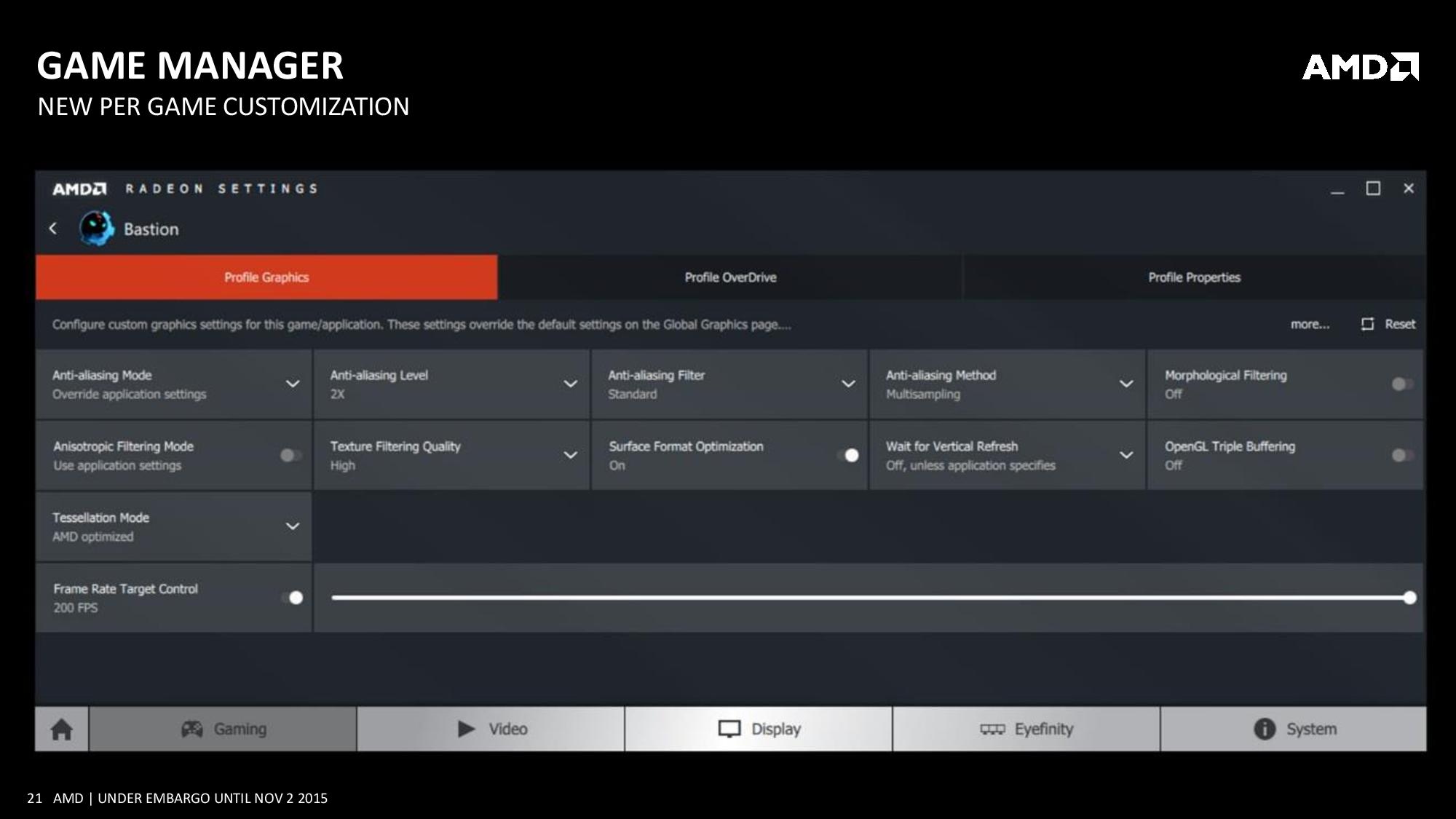Expand the Anti-aliasing Level dropdown
Viewport: 1456px width, 819px height.
click(x=571, y=384)
